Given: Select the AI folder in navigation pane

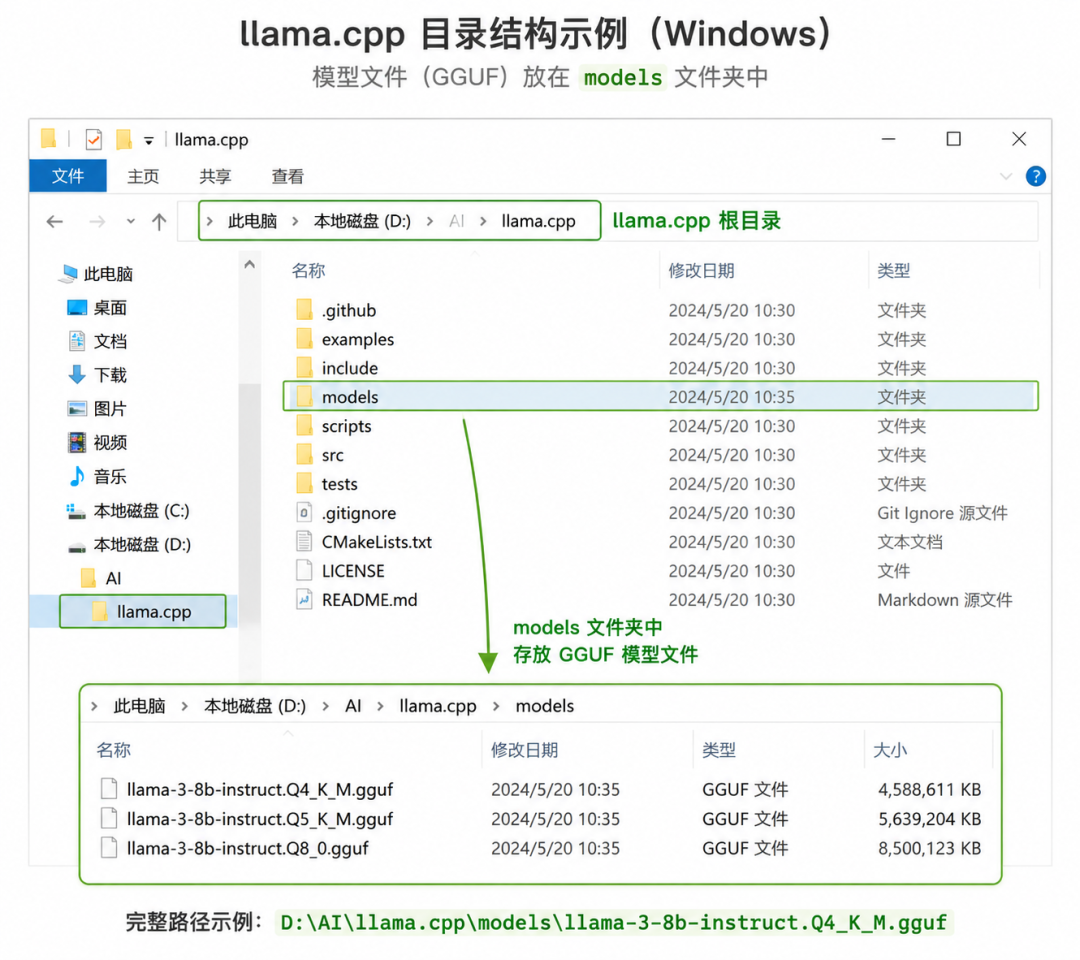Looking at the screenshot, I should (x=114, y=578).
